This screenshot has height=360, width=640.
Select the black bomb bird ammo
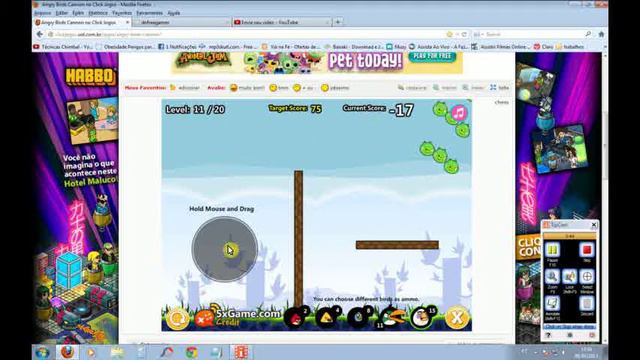pos(358,318)
